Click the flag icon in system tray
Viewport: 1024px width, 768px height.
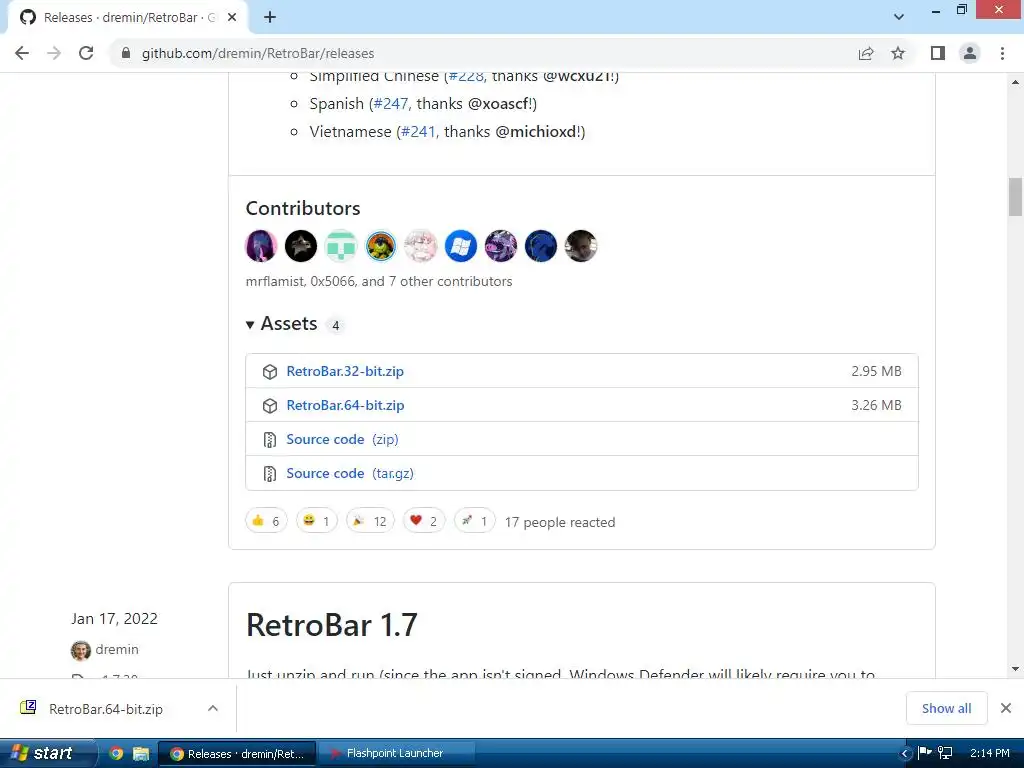(x=925, y=752)
